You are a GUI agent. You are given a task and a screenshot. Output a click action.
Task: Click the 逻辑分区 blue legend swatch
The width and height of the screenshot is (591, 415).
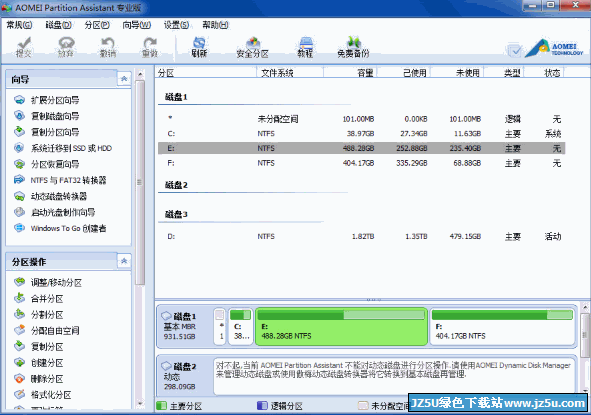(262, 406)
